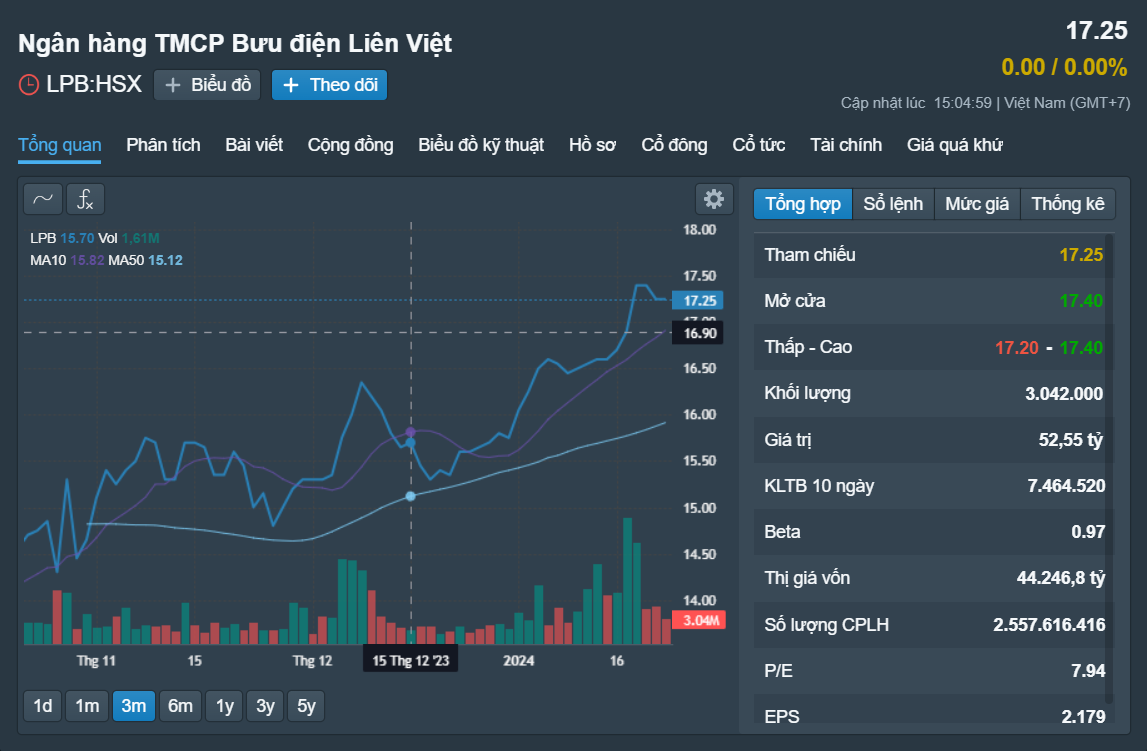Open the Bài viết tab
1147x751 pixels.
[x=254, y=145]
